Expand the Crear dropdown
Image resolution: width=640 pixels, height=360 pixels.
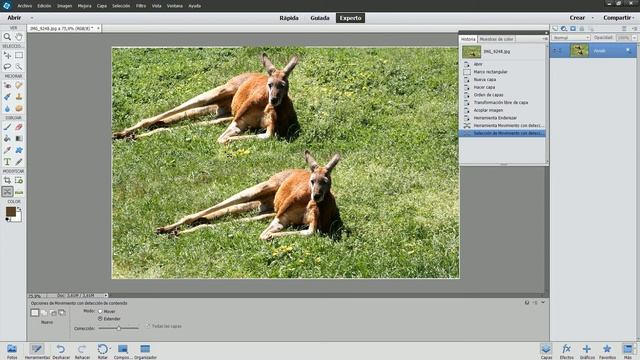pos(593,18)
